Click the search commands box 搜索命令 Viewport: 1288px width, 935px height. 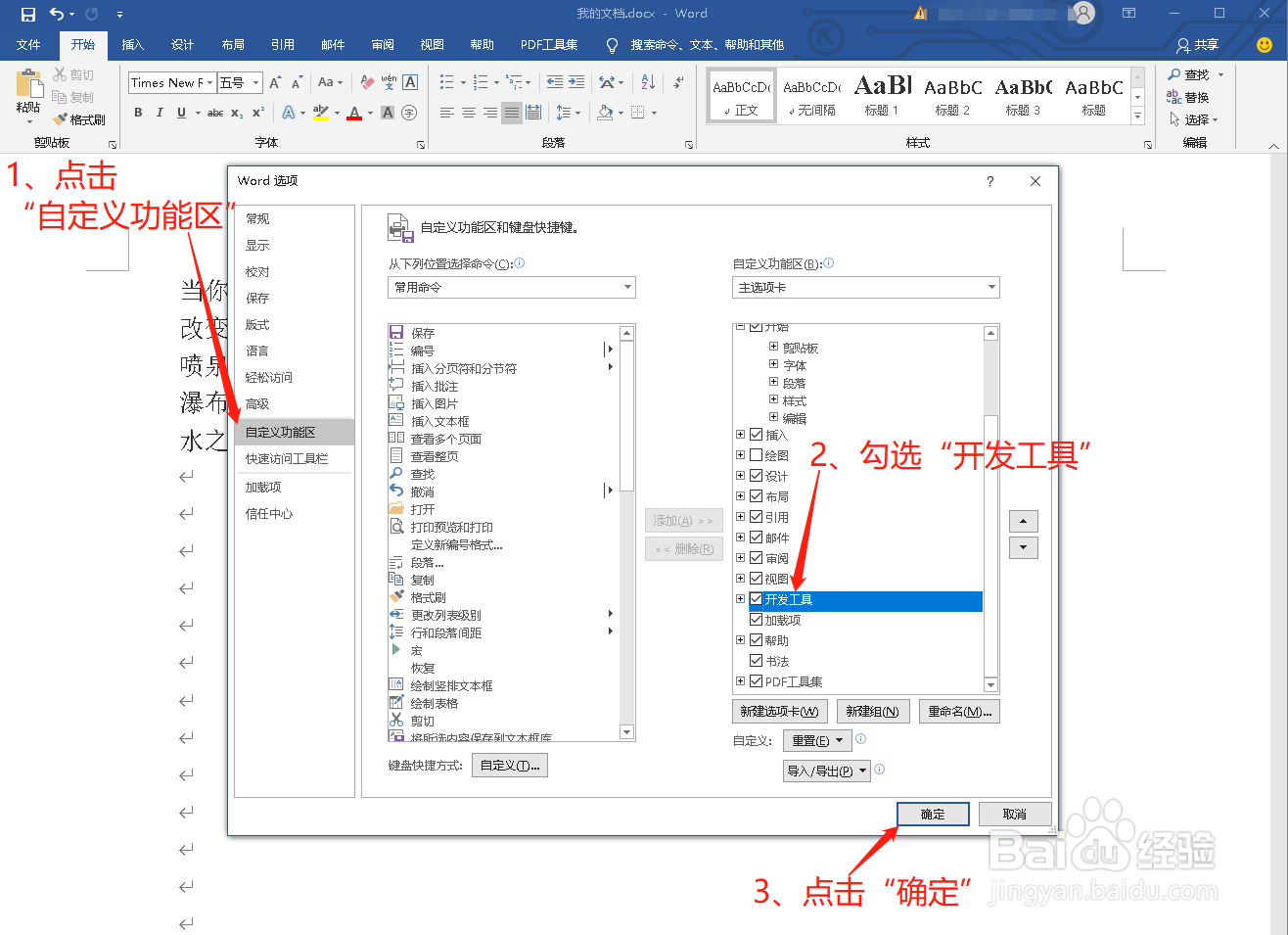(707, 45)
